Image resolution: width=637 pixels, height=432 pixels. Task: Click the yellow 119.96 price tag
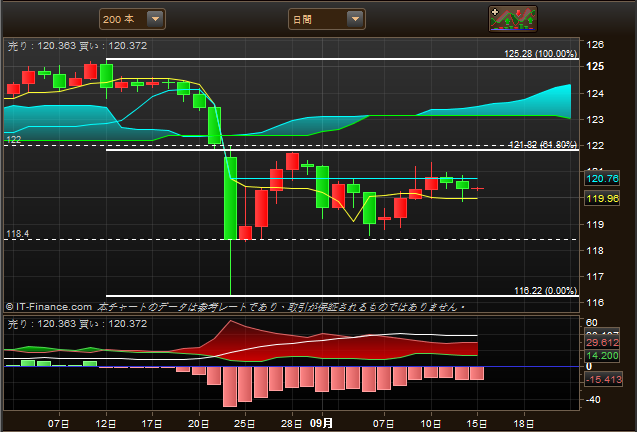[x=602, y=198]
